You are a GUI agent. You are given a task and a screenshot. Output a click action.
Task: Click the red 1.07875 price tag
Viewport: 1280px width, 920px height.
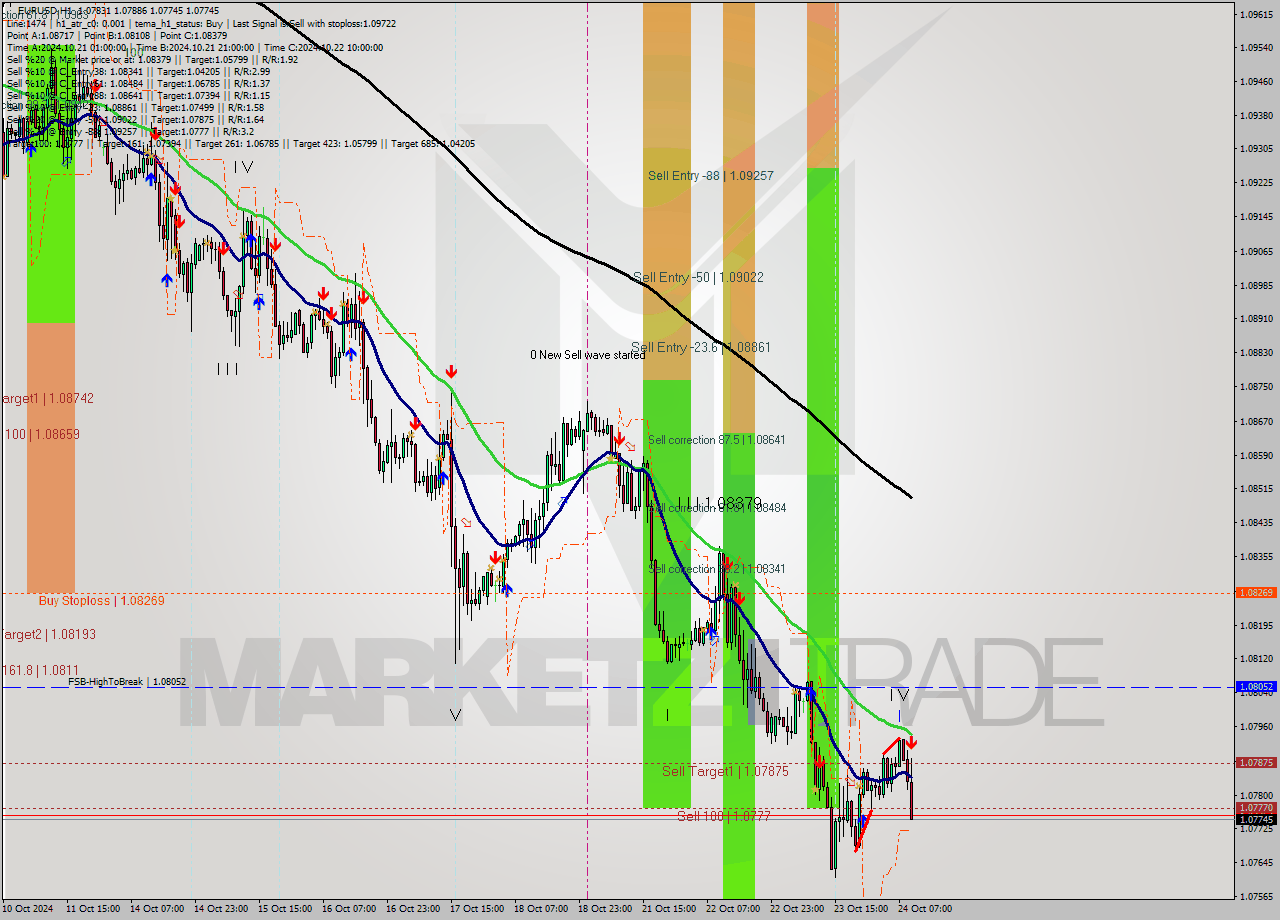(1256, 762)
